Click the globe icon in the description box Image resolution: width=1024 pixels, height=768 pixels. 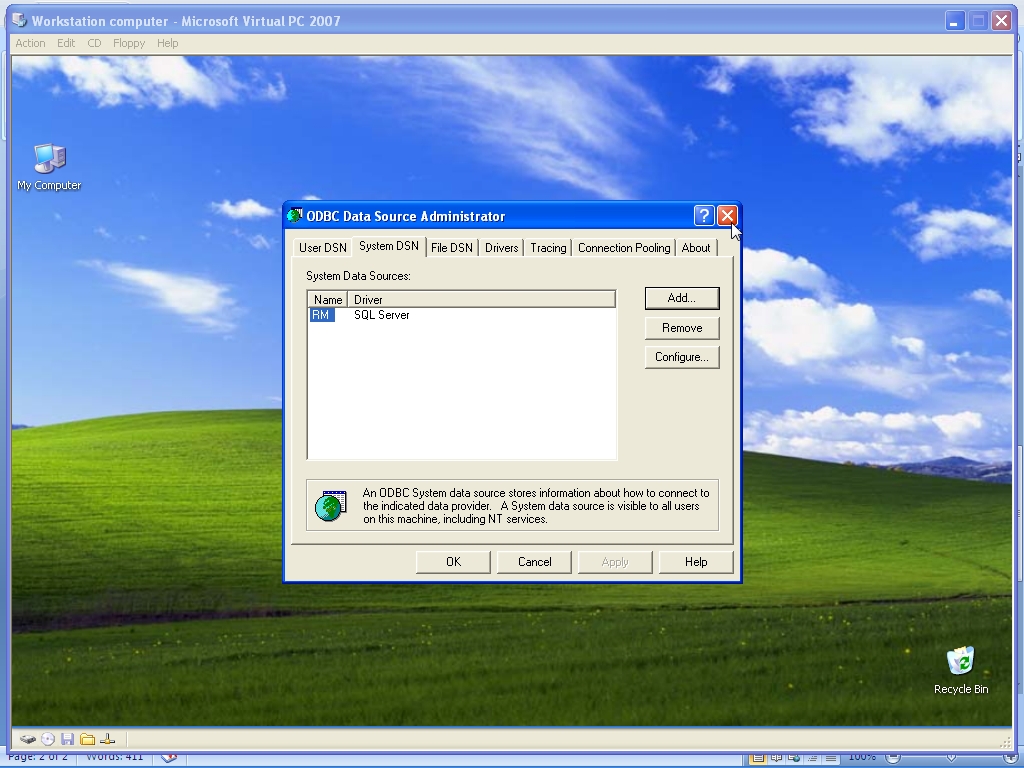330,506
